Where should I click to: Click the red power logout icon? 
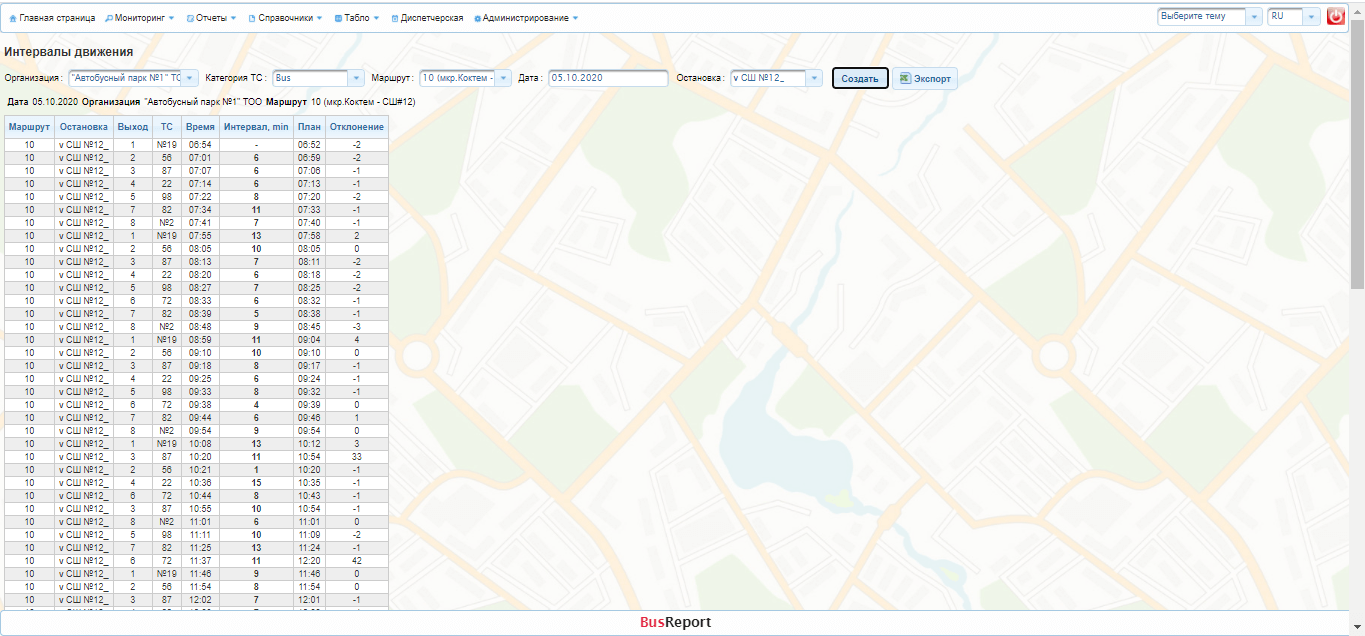(1336, 17)
